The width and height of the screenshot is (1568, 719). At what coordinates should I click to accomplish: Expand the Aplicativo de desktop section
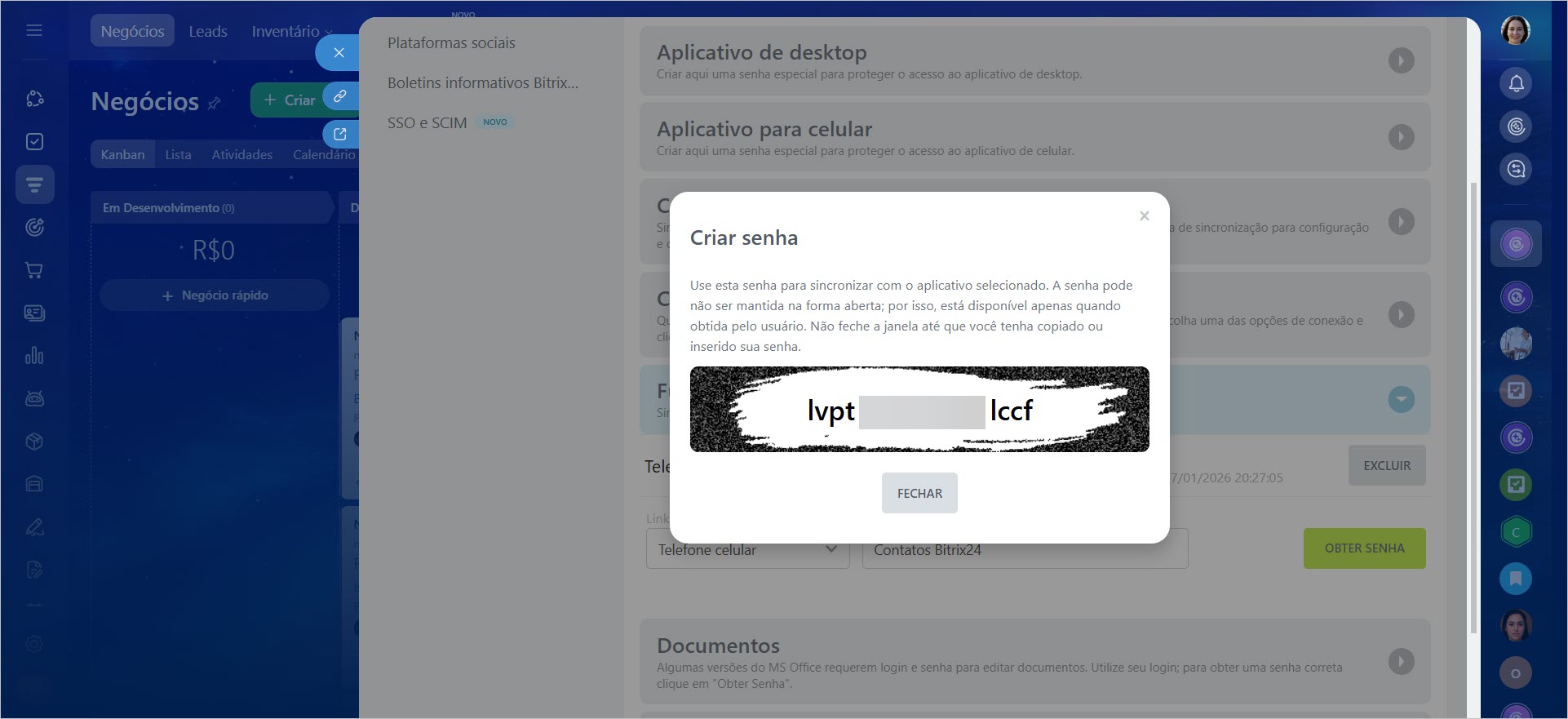(x=1401, y=60)
